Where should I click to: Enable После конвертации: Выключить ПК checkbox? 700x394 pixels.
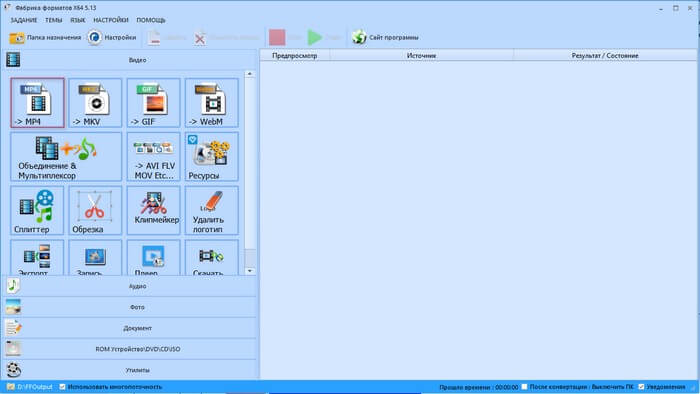tap(525, 387)
